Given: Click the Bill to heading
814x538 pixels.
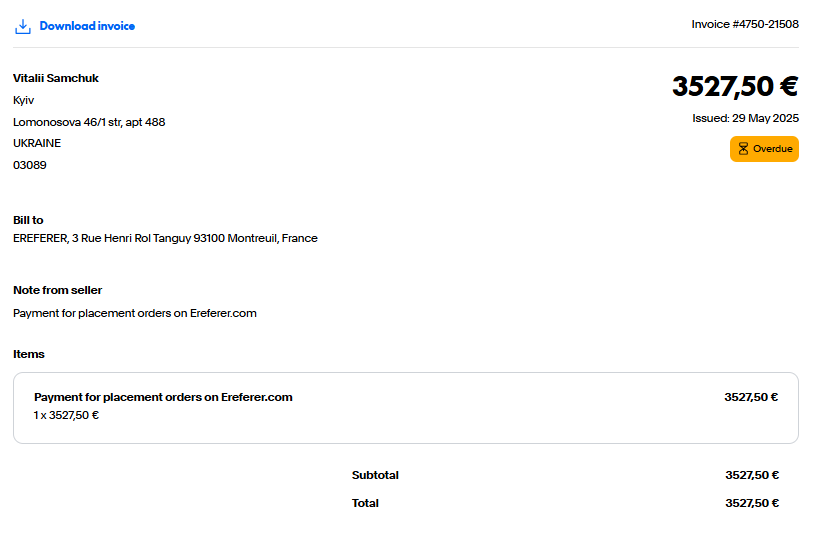Looking at the screenshot, I should coord(28,220).
